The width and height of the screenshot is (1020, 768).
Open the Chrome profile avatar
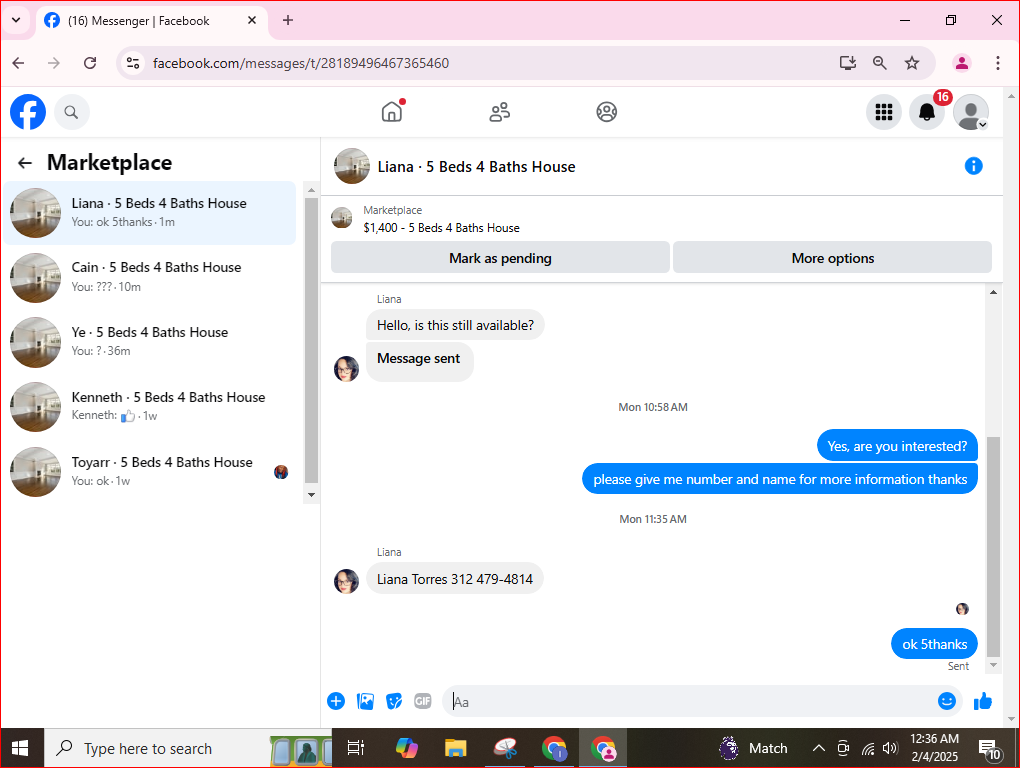point(961,63)
